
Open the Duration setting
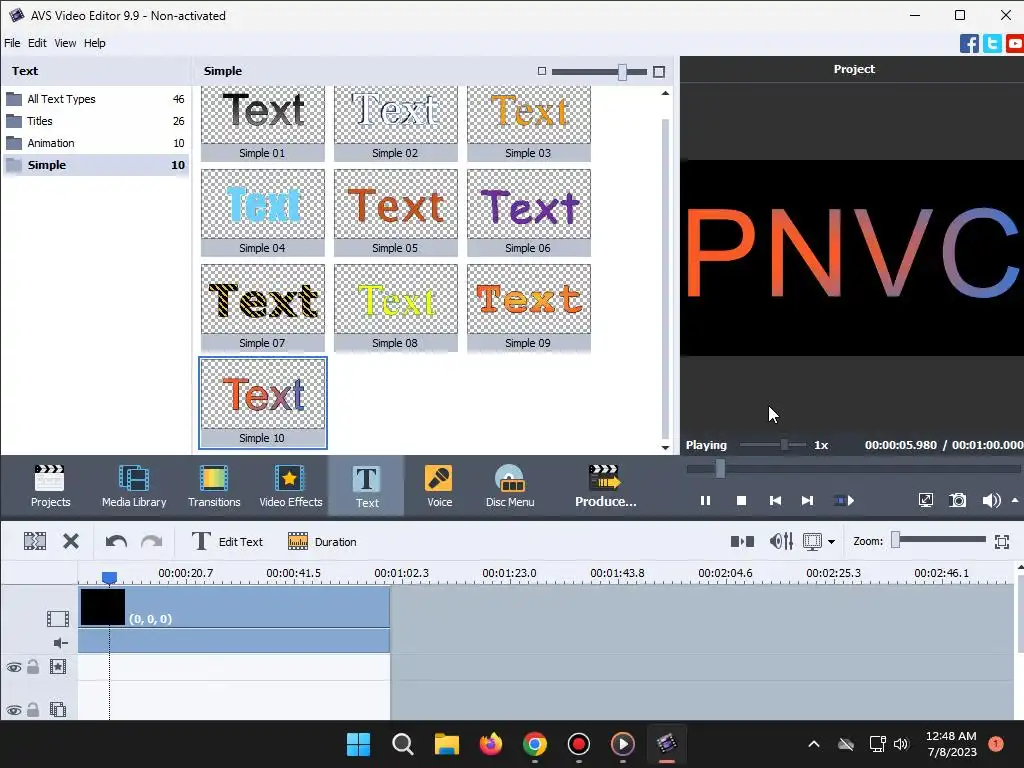[322, 541]
